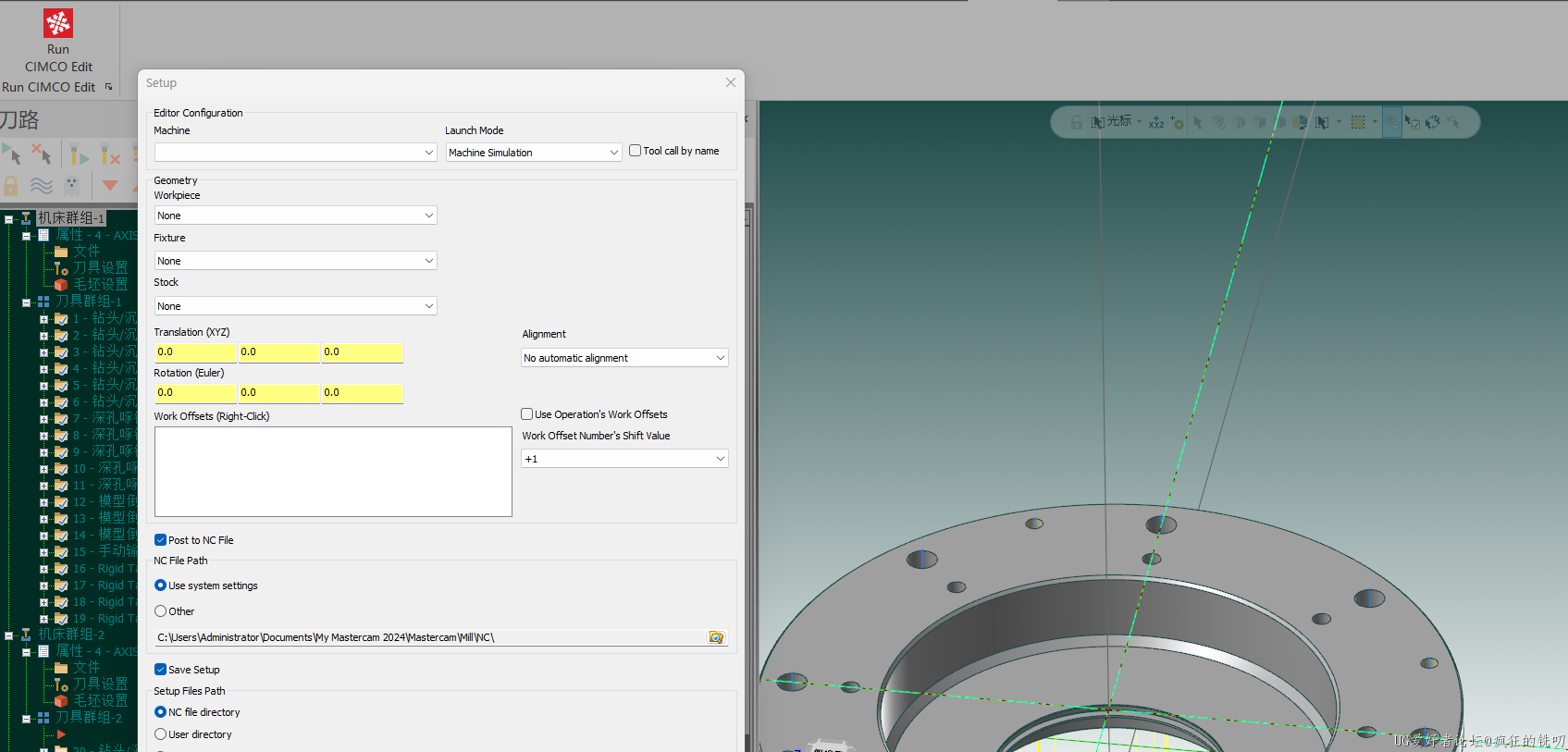Viewport: 1568px width, 752px height.
Task: Select operation 16 - Rigid tapping item
Action: pos(105,569)
